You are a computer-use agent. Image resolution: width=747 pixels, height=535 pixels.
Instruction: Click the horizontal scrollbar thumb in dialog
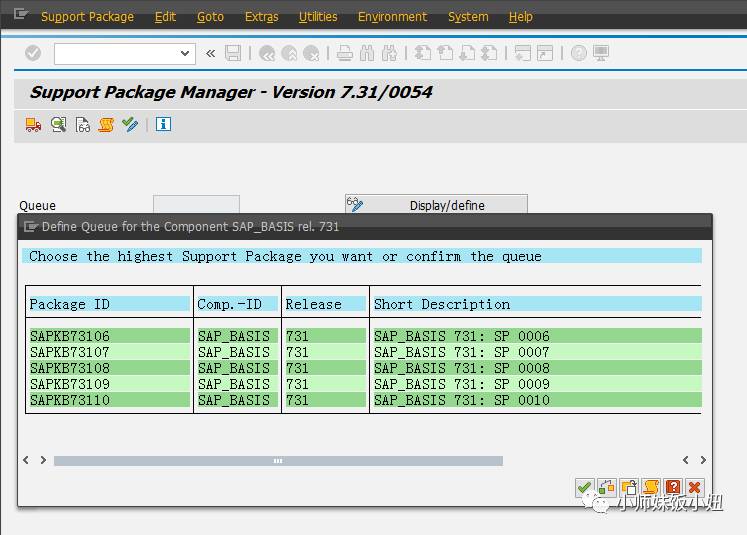click(278, 461)
